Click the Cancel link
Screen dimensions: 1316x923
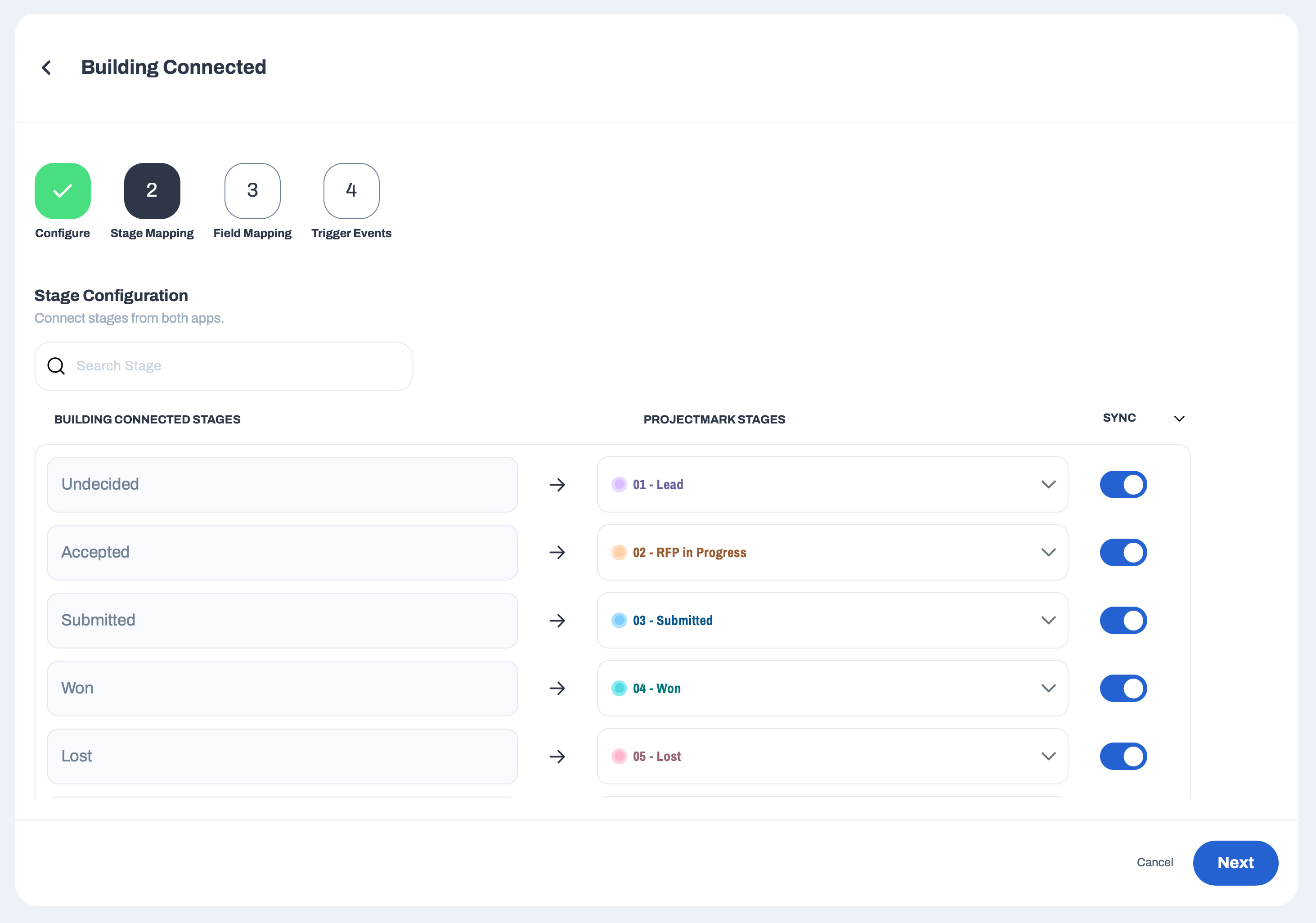1154,863
